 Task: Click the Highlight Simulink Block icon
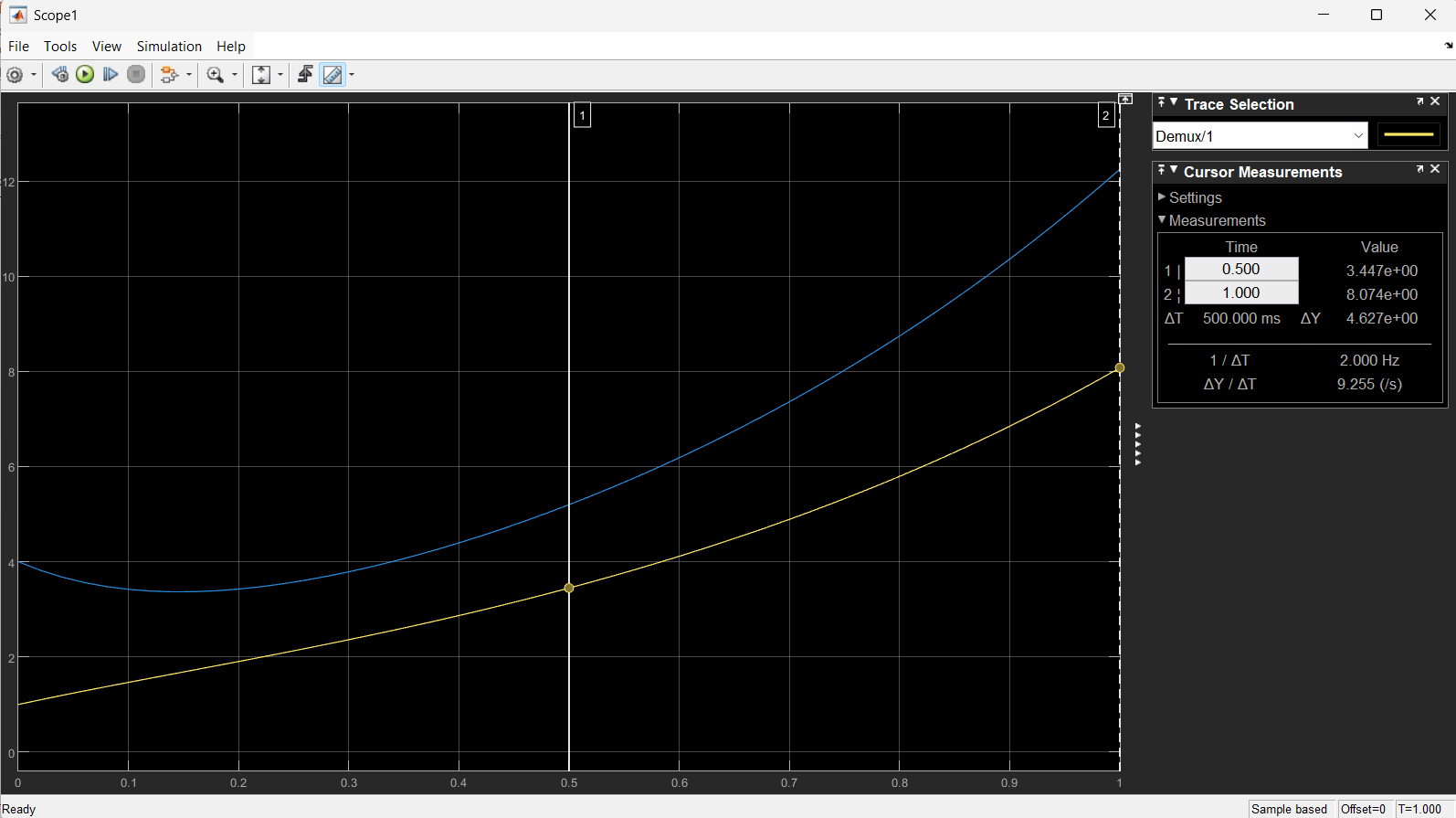coord(169,75)
